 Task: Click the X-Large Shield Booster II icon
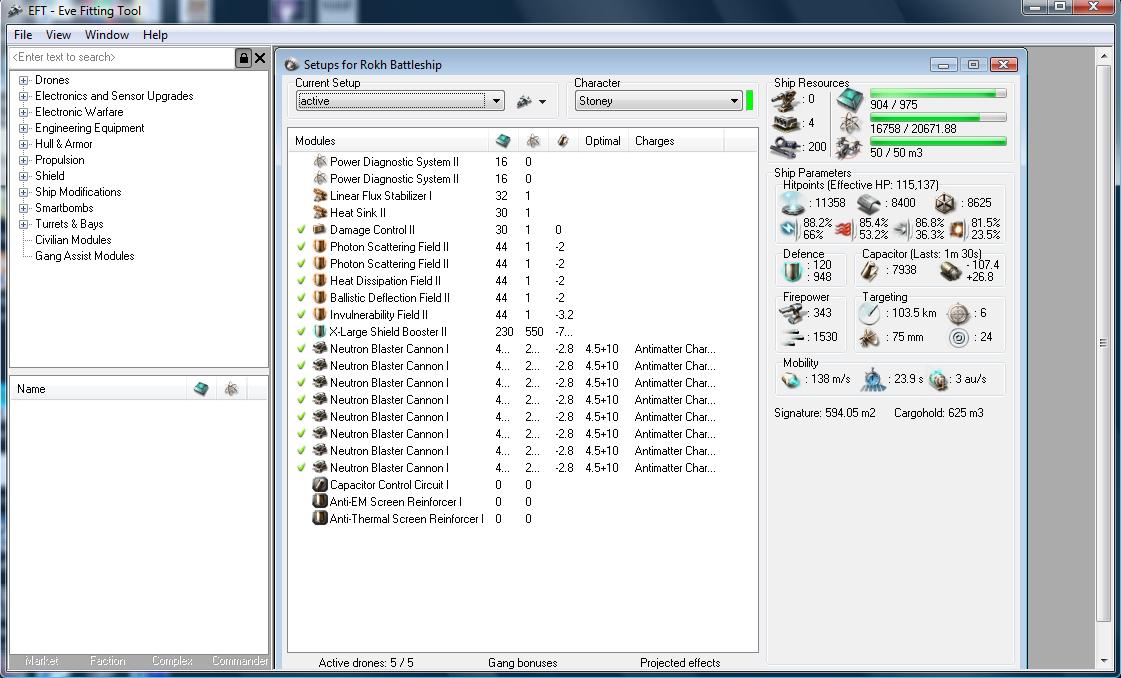pyautogui.click(x=320, y=332)
